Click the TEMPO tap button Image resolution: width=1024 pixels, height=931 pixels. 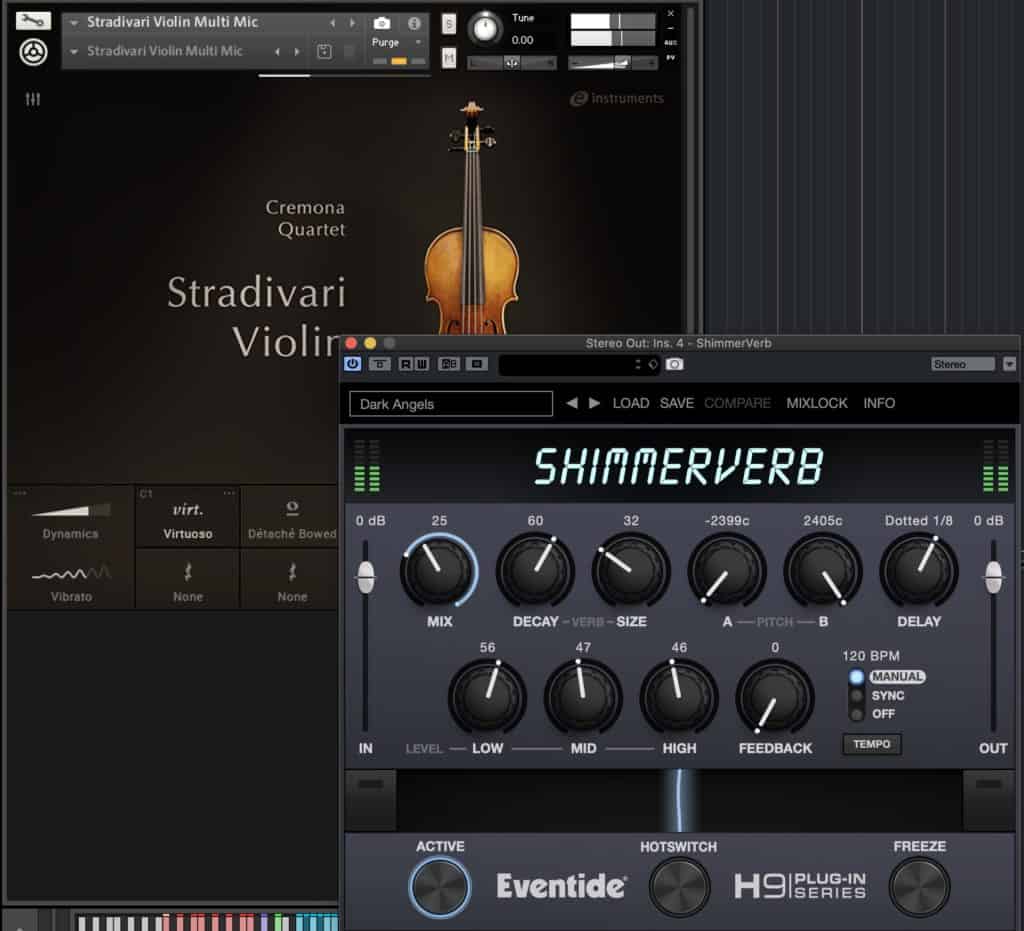(x=872, y=744)
